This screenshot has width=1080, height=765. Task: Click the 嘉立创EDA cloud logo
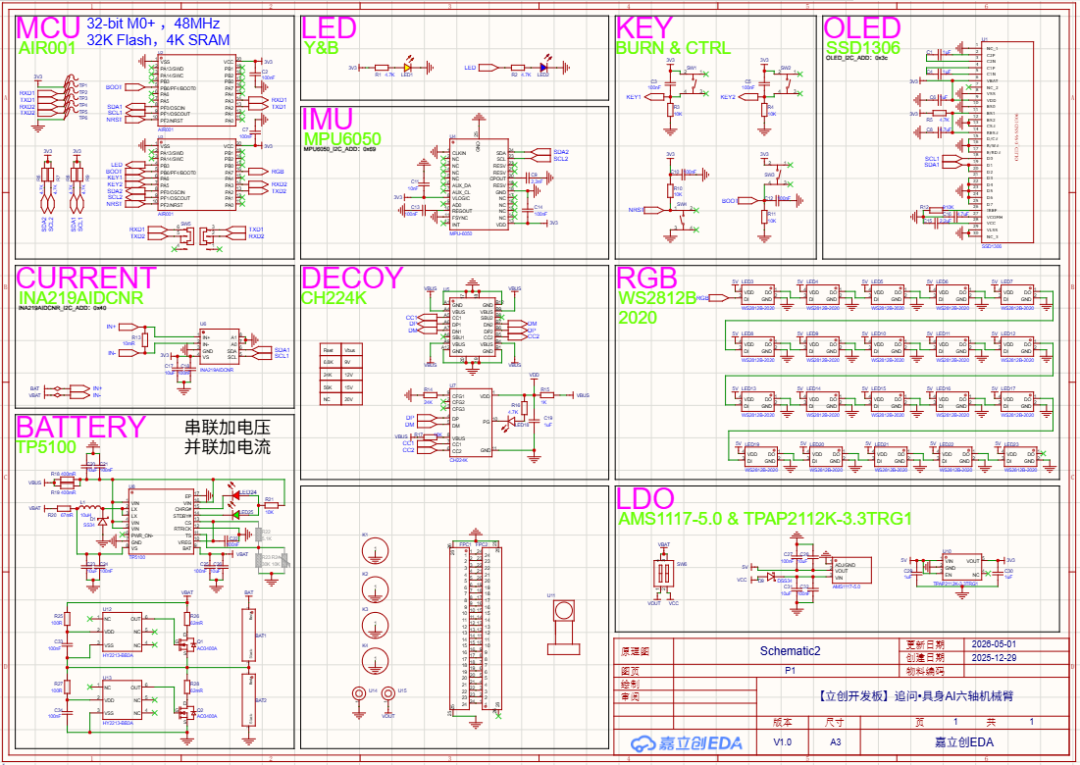(x=687, y=743)
